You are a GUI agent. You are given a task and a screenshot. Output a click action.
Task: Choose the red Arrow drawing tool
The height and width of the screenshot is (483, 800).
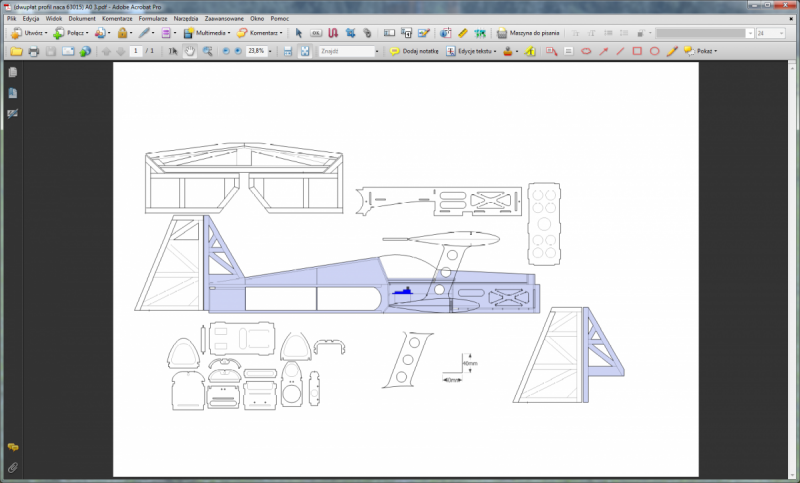(x=603, y=50)
